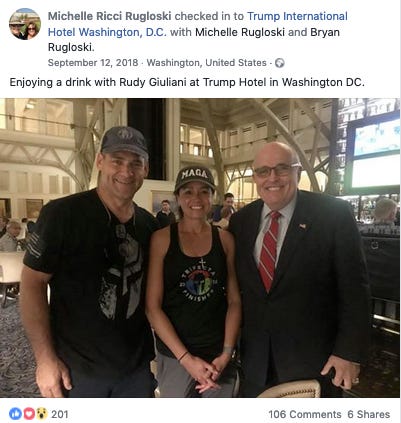Open the Trump International Hotel Washington, D.C. link
The height and width of the screenshot is (423, 401).
tap(198, 24)
